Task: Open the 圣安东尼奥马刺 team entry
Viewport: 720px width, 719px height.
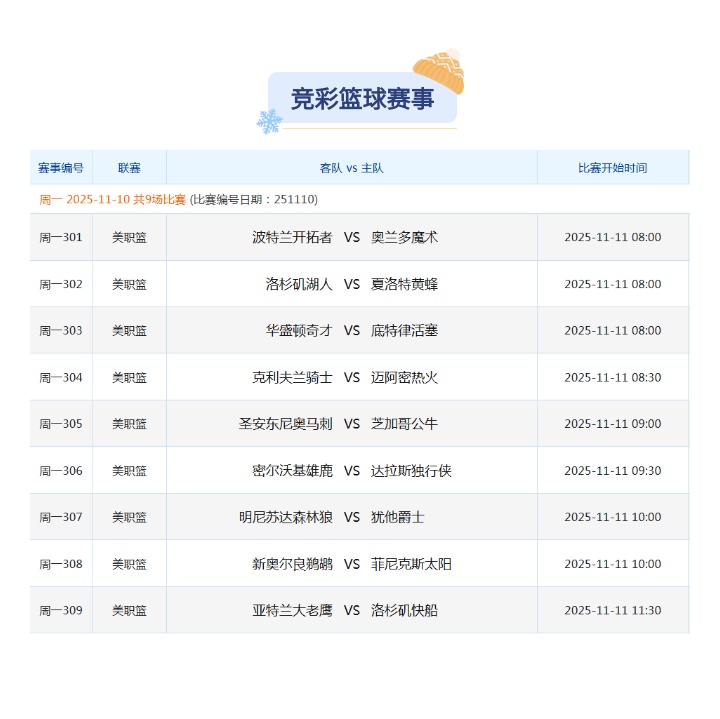Action: pyautogui.click(x=285, y=424)
